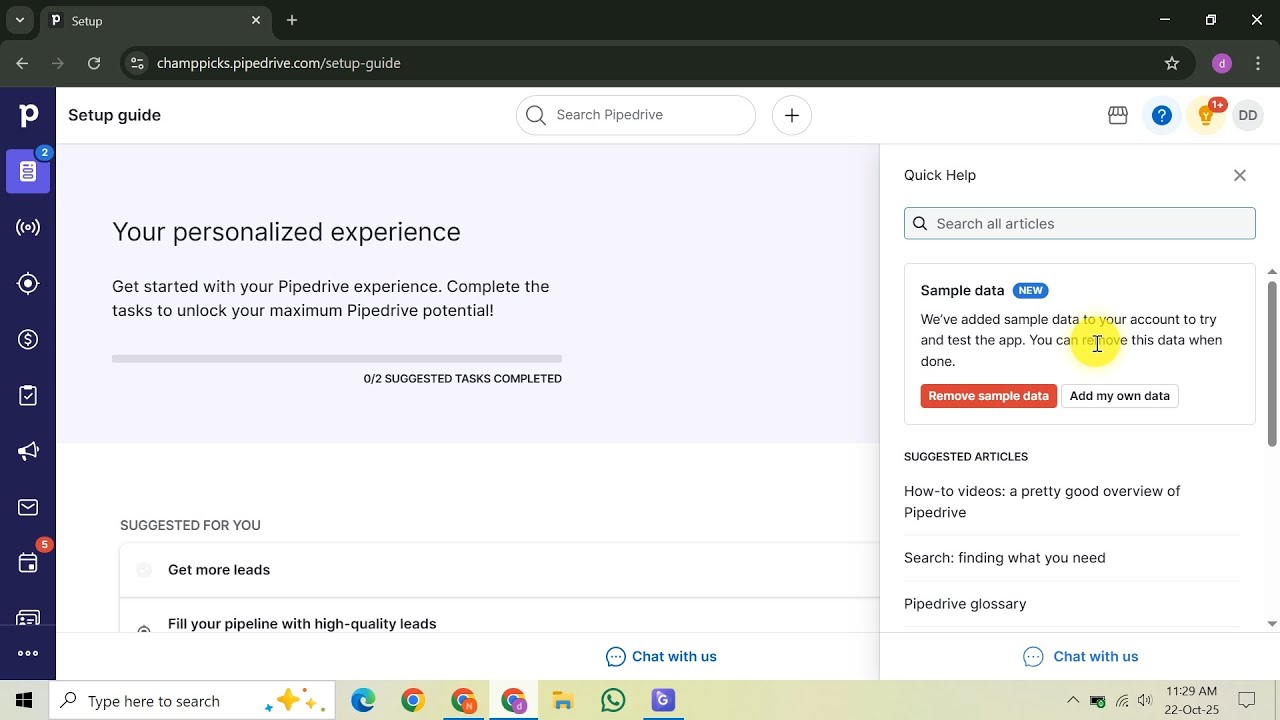Open the Campaigns megaphone sidebar icon
The height and width of the screenshot is (720, 1280).
(28, 452)
